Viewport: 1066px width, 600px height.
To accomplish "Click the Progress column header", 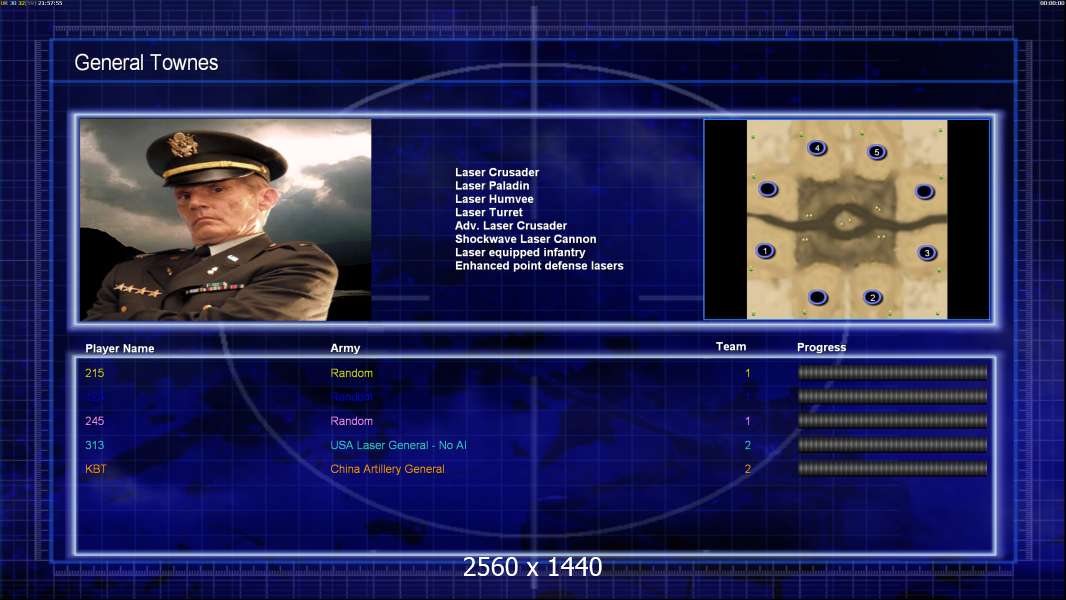I will click(x=821, y=347).
